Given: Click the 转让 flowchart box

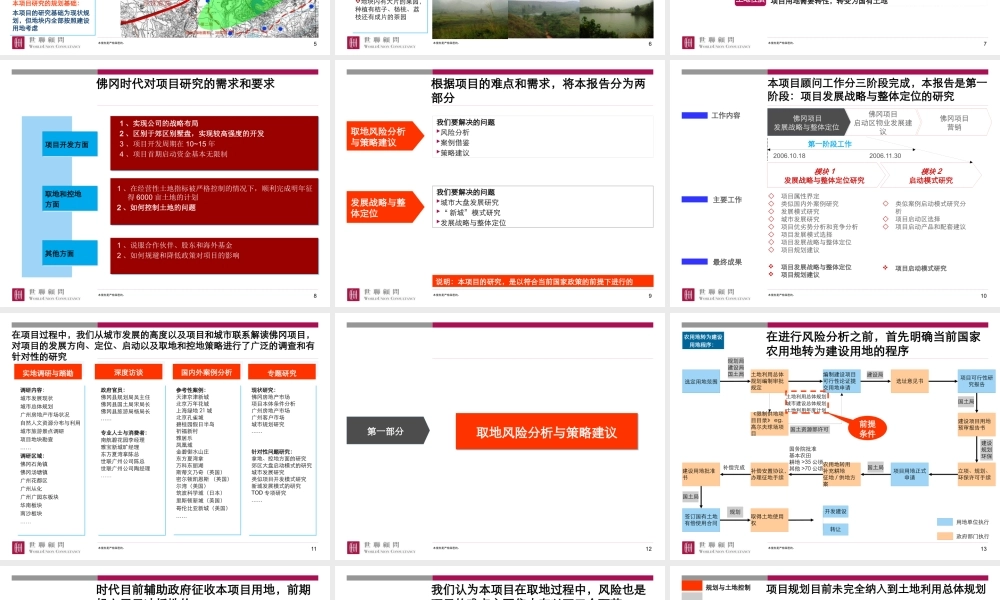Looking at the screenshot, I should click(835, 529).
